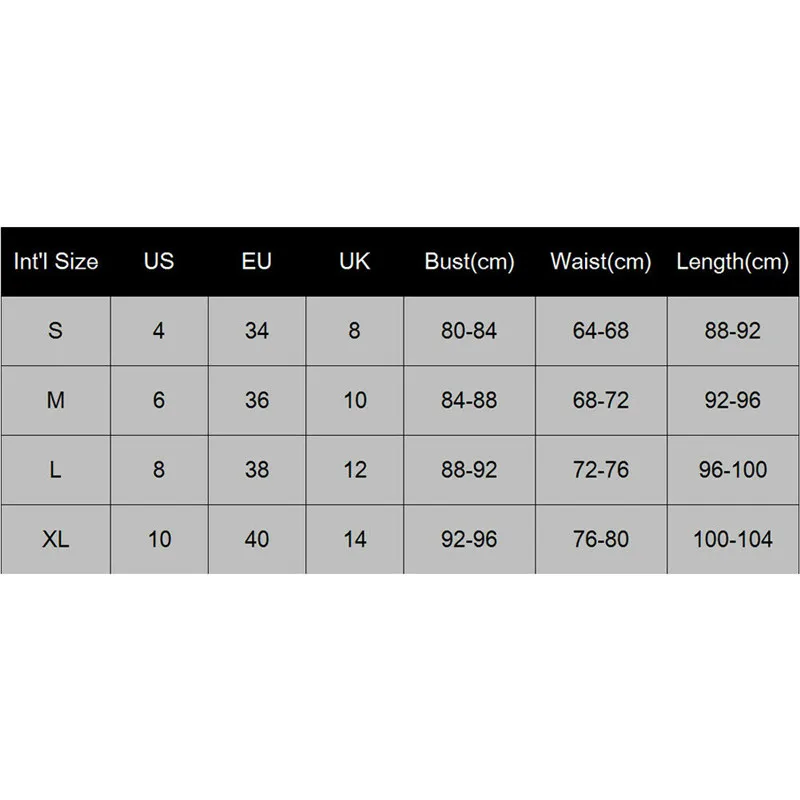800x800 pixels.
Task: Select waist cell 76-80
Action: 600,539
